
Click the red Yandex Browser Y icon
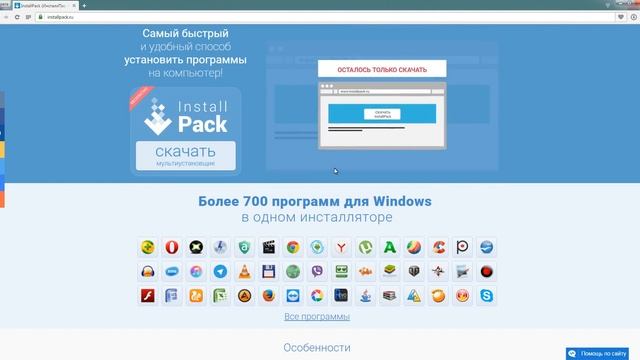(341, 247)
